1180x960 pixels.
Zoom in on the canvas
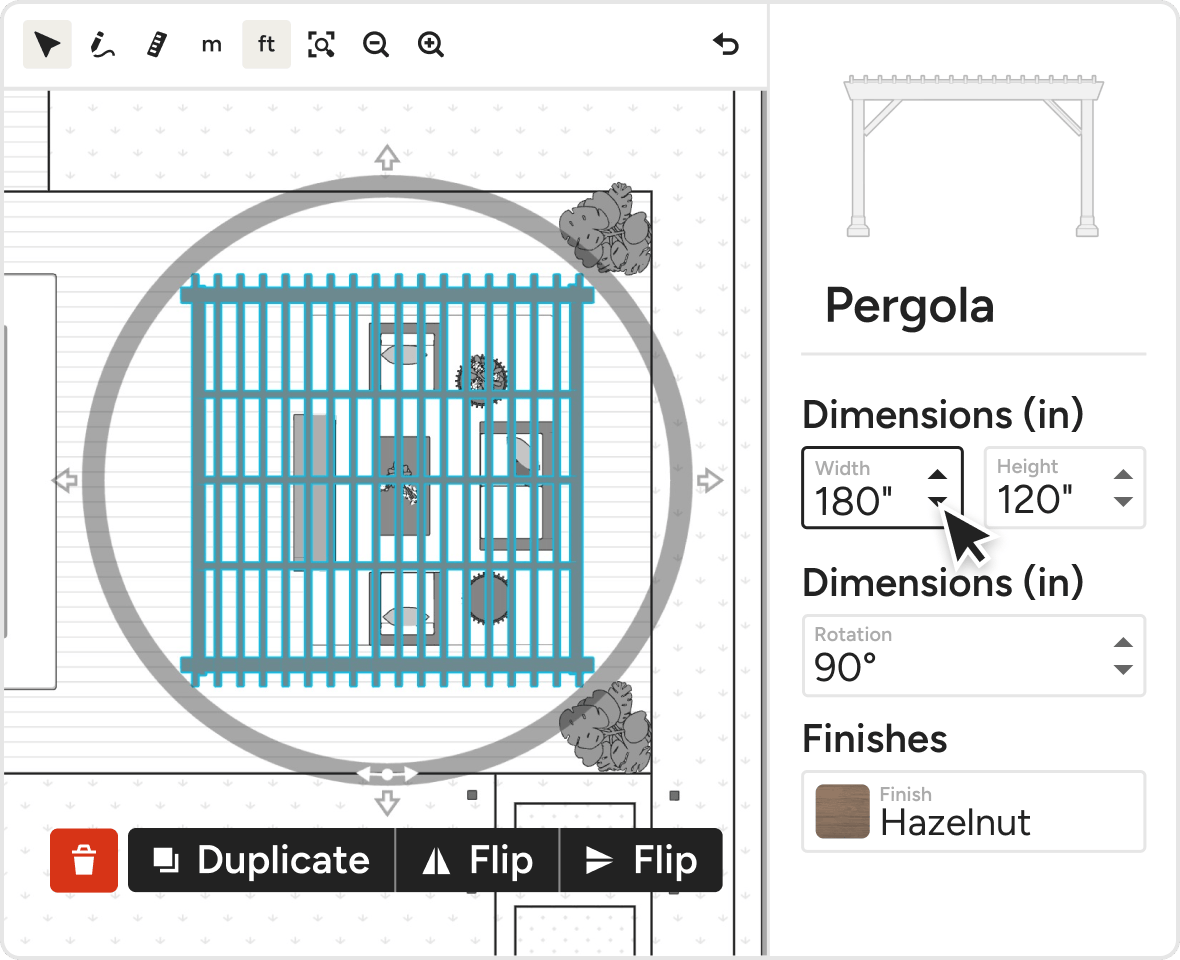tap(431, 45)
